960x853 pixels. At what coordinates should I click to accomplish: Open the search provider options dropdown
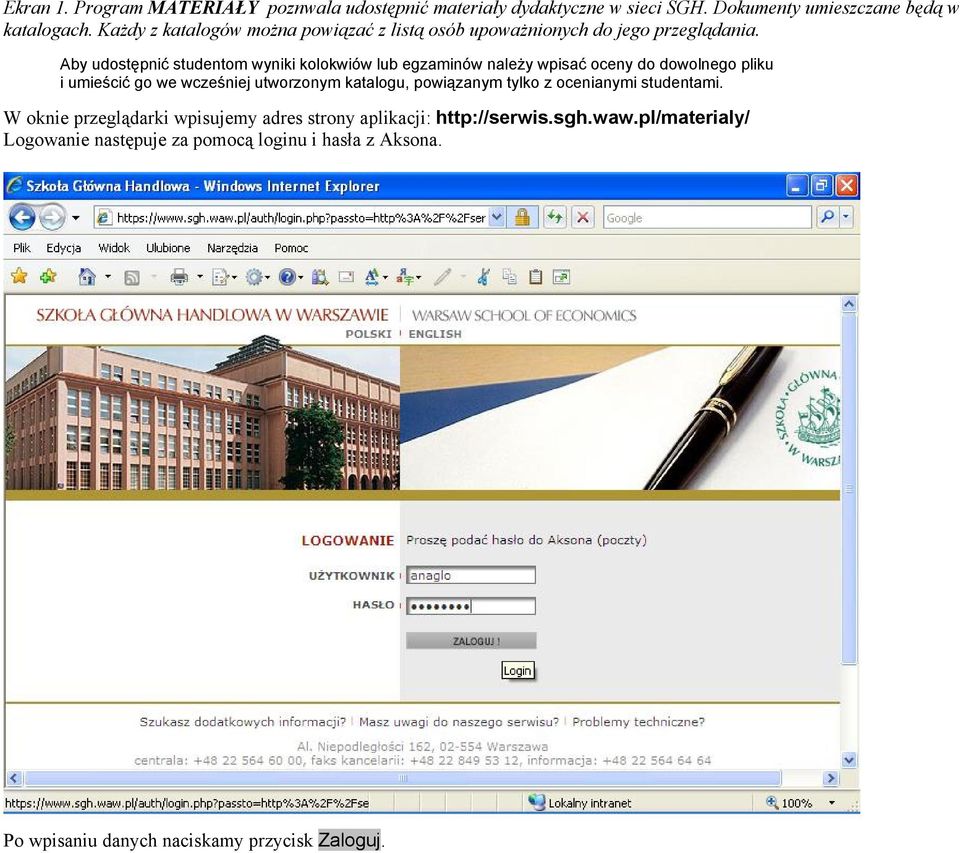click(846, 217)
